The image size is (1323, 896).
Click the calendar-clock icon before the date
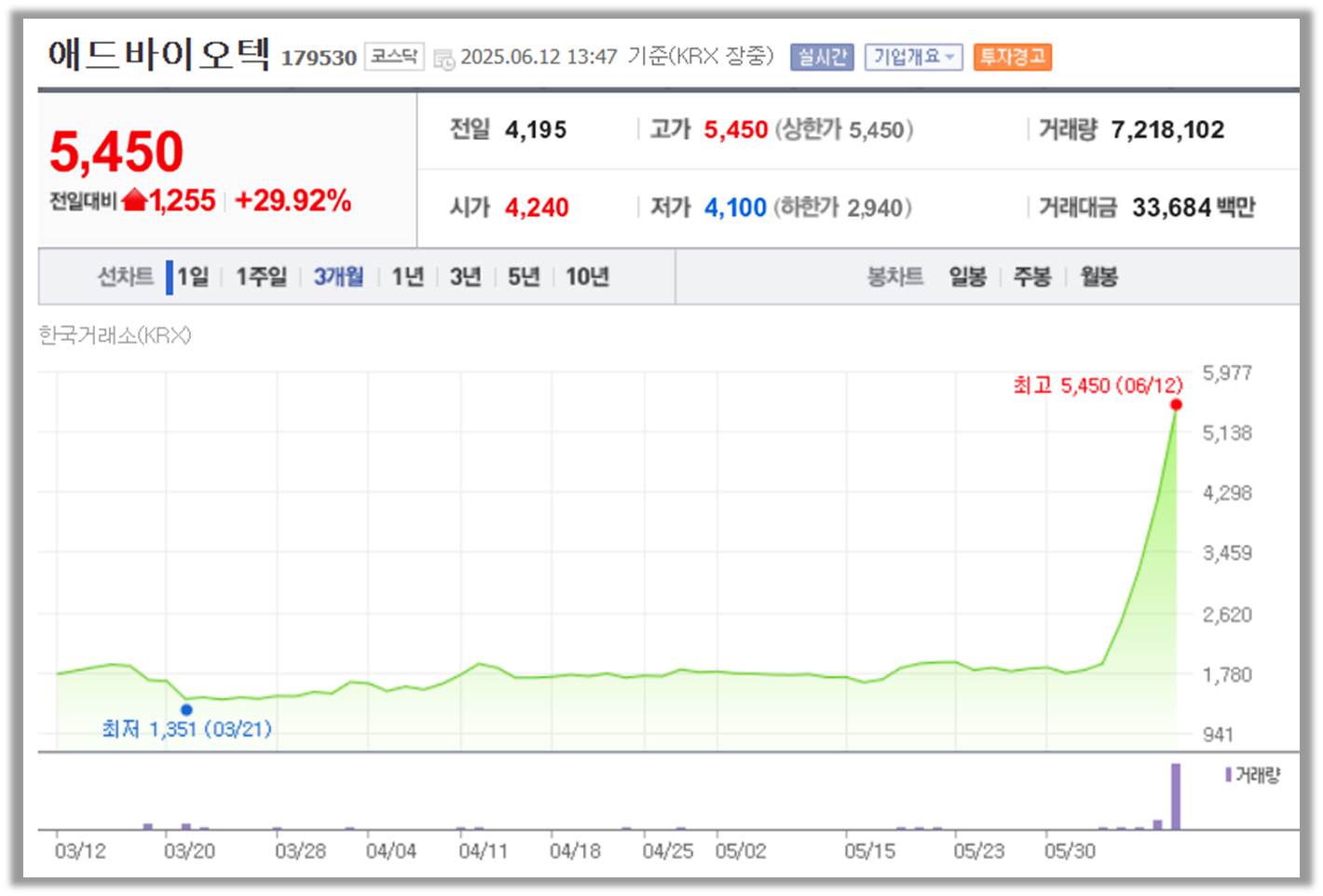pyautogui.click(x=444, y=59)
